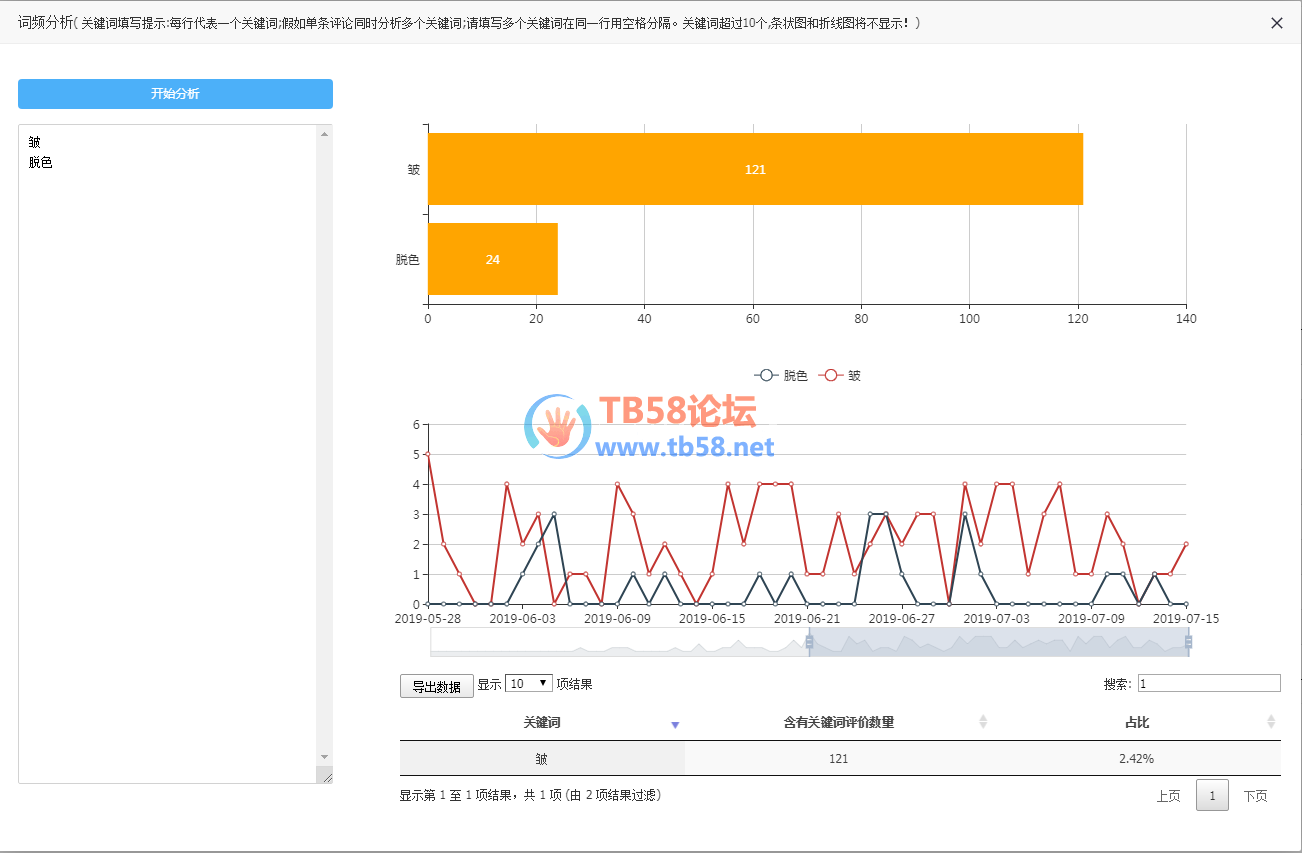The width and height of the screenshot is (1302, 853).
Task: Click the textarea scrollbar up arrow
Action: [x=324, y=134]
